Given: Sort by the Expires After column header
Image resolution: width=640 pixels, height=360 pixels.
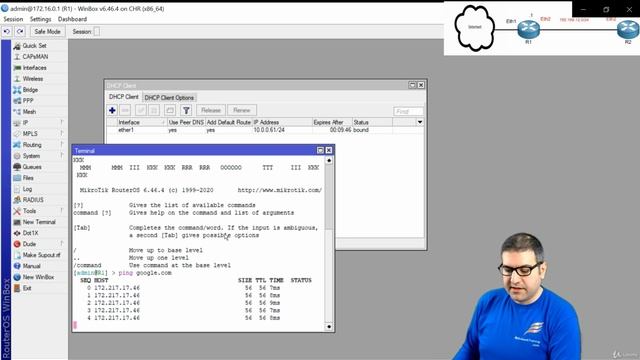Looking at the screenshot, I should [332, 122].
